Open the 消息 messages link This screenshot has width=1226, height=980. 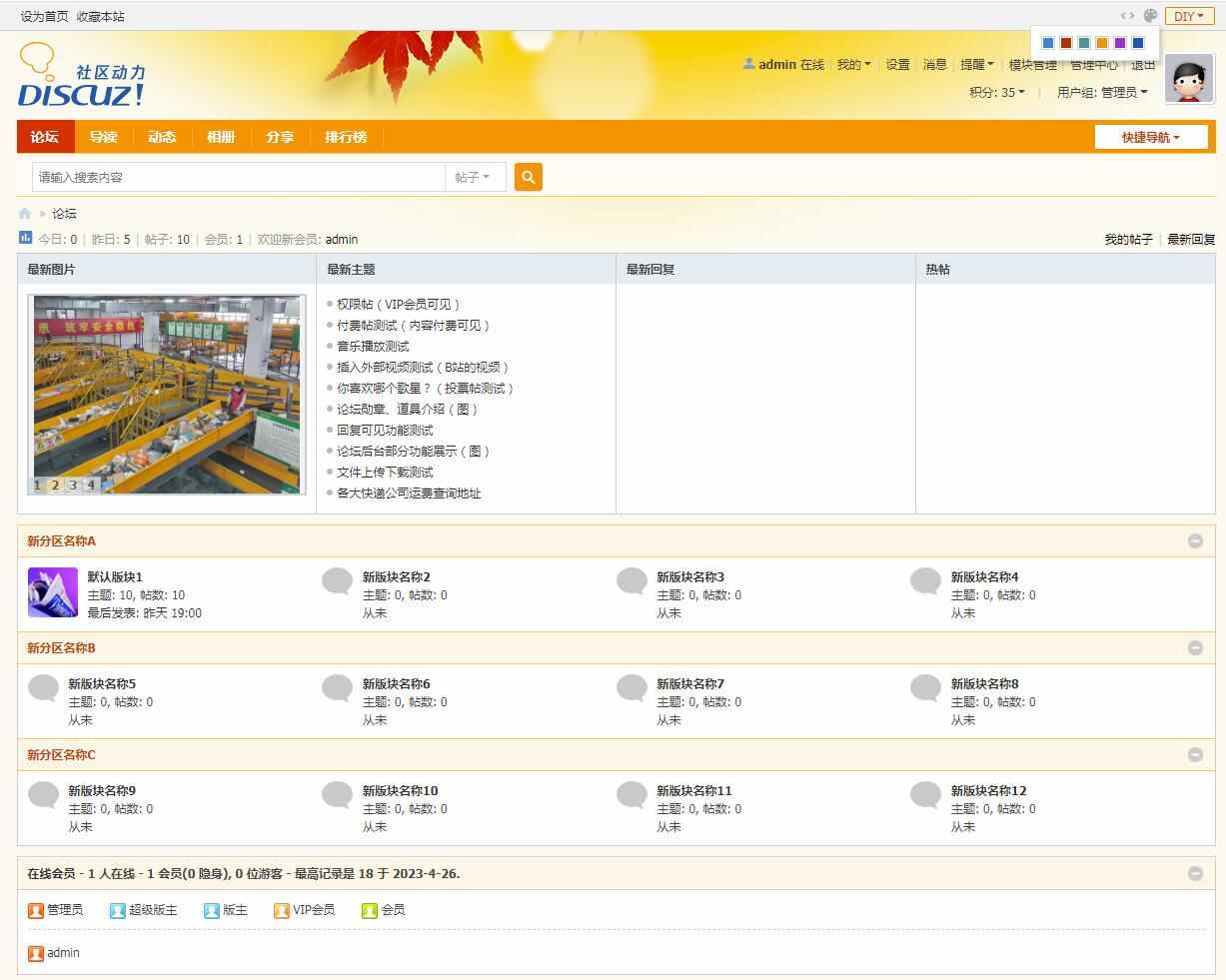coord(935,64)
